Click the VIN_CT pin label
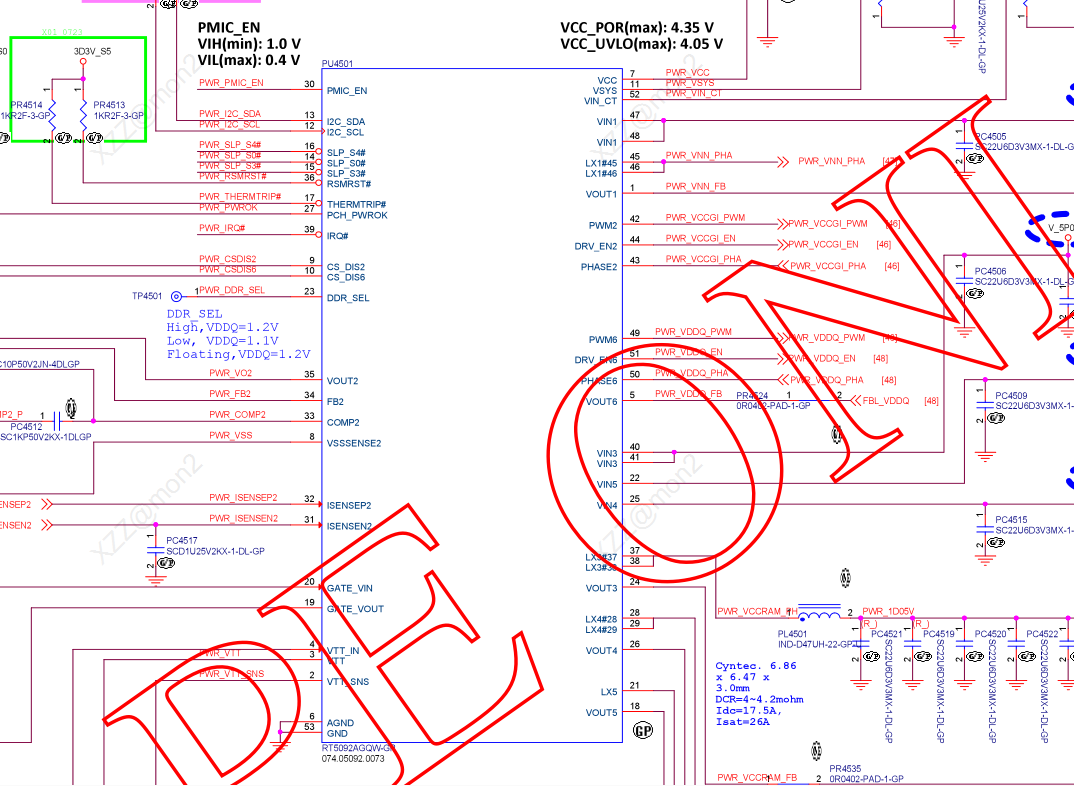This screenshot has height=786, width=1074. point(601,101)
